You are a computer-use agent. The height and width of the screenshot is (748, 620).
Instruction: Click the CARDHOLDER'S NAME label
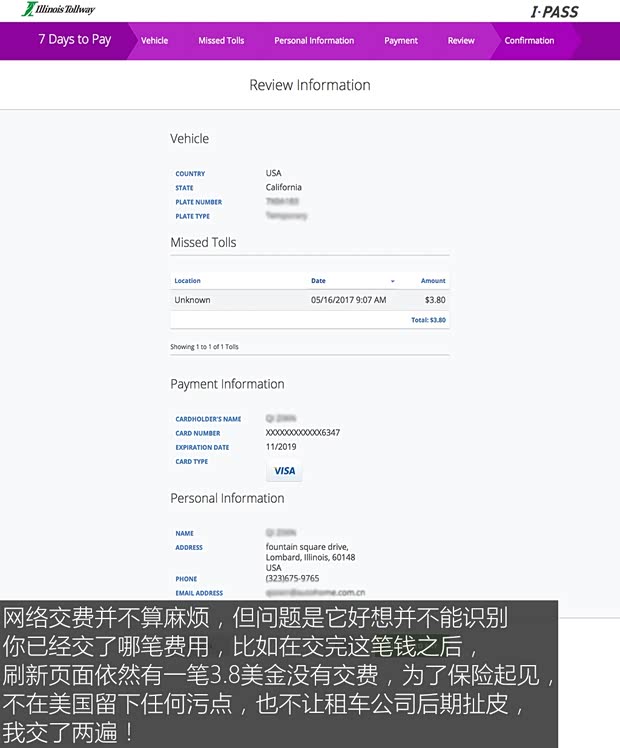coord(208,419)
